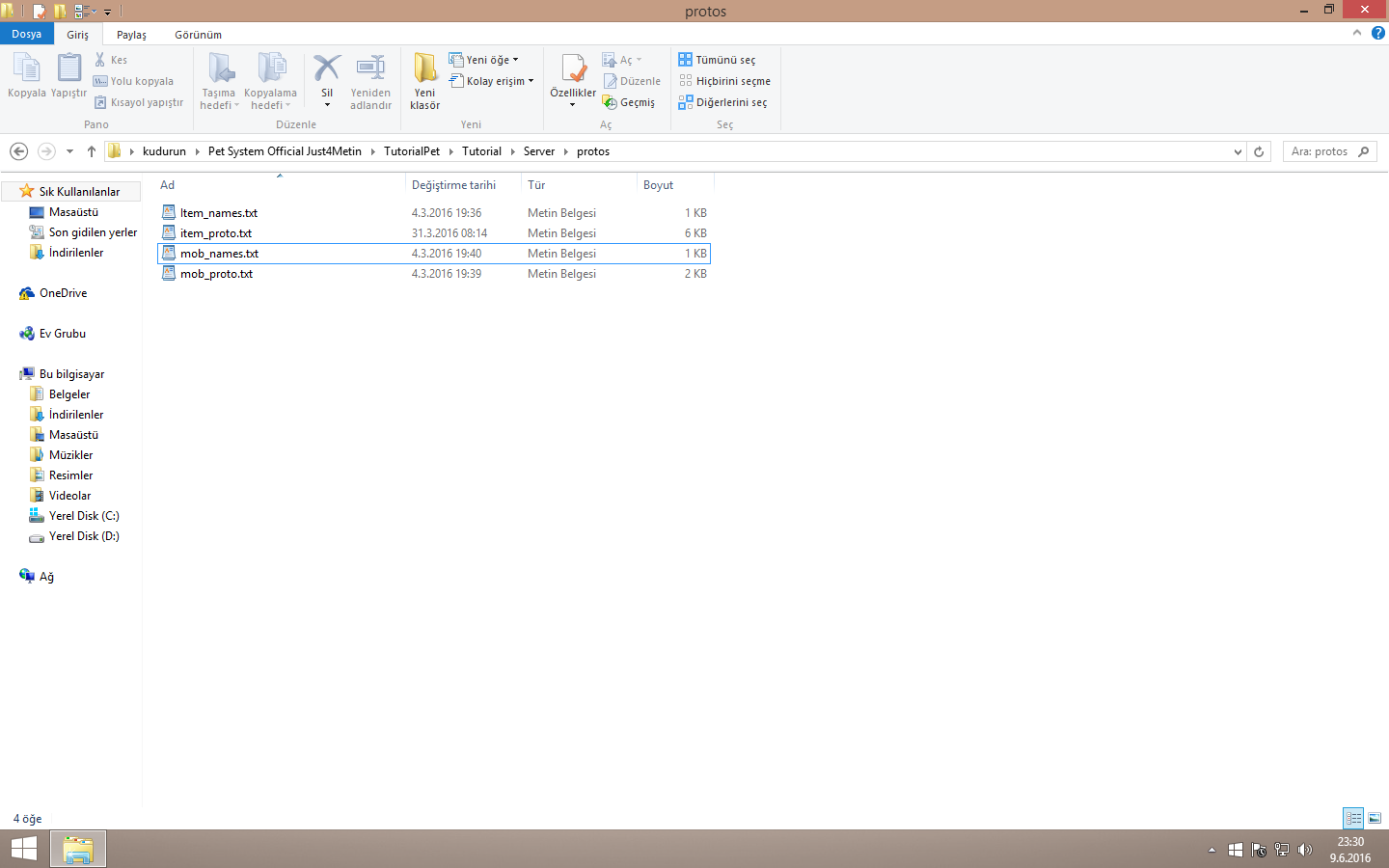Click the protos breadcrumb segment
This screenshot has height=868, width=1389.
pyautogui.click(x=593, y=151)
